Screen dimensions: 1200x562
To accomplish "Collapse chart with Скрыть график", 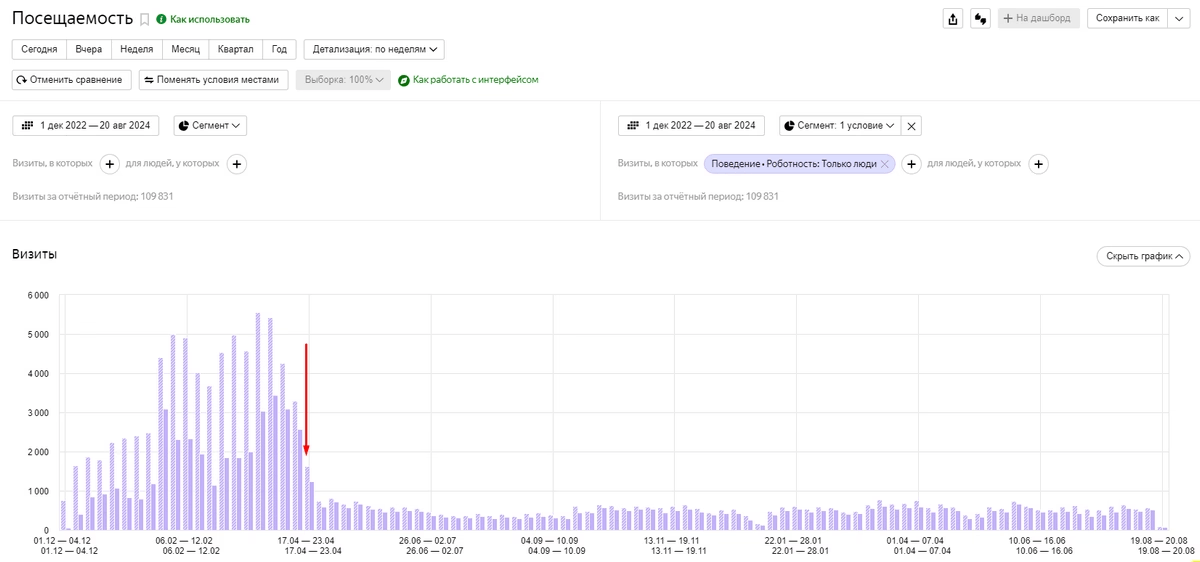I will point(1142,256).
